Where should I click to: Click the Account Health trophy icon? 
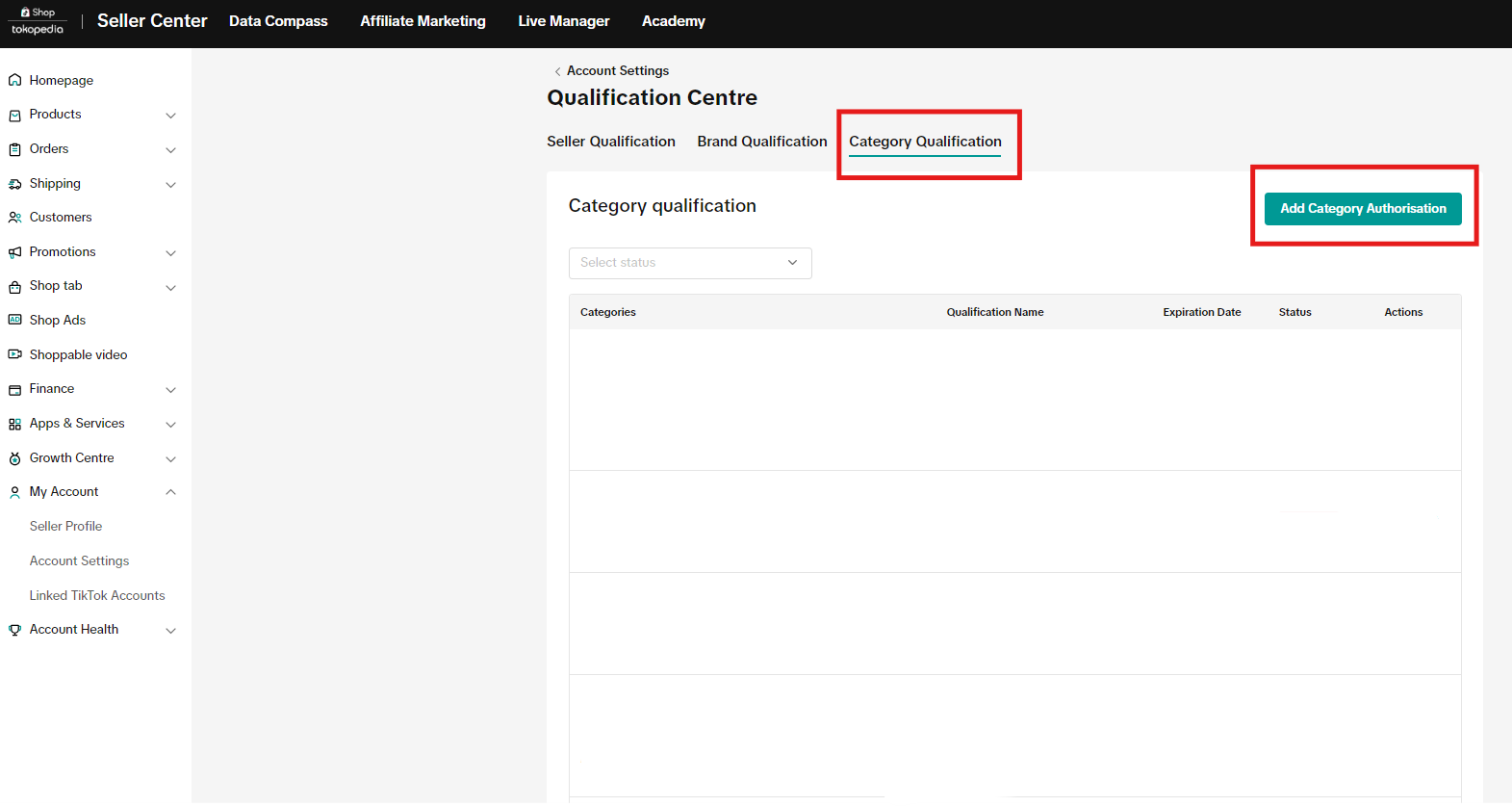(x=14, y=630)
